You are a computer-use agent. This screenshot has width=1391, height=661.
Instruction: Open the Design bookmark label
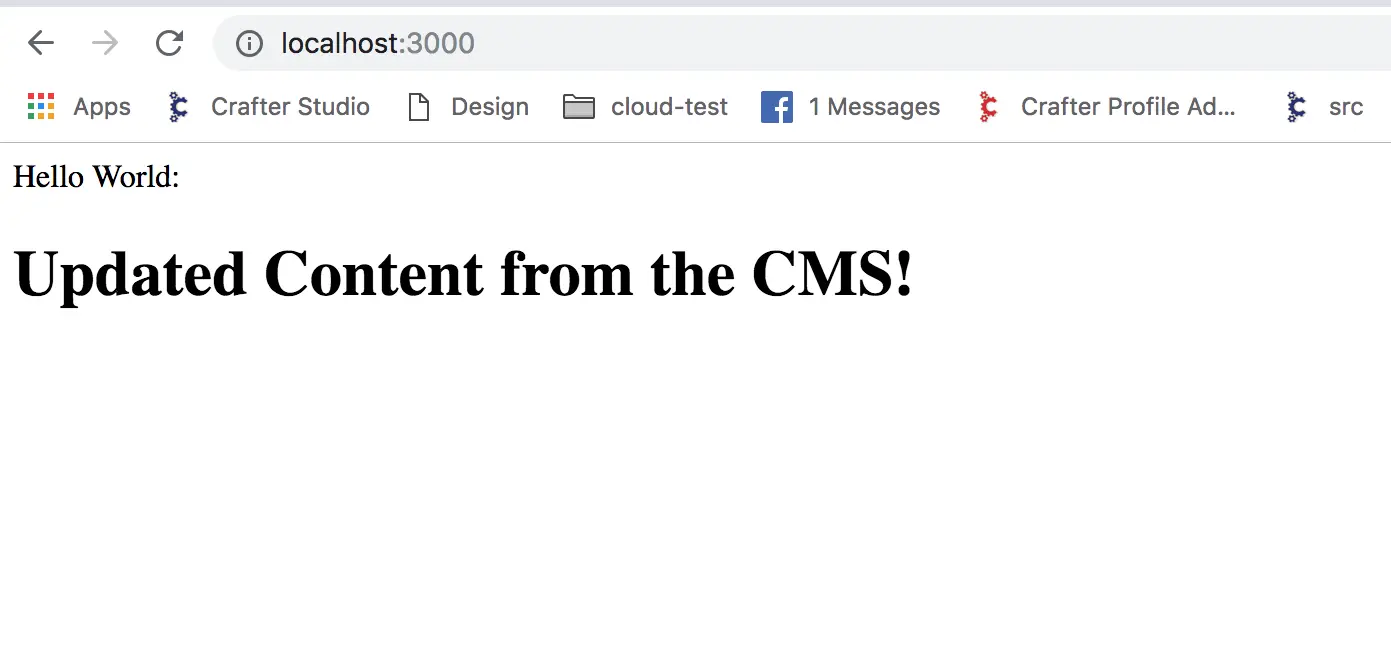tap(490, 107)
